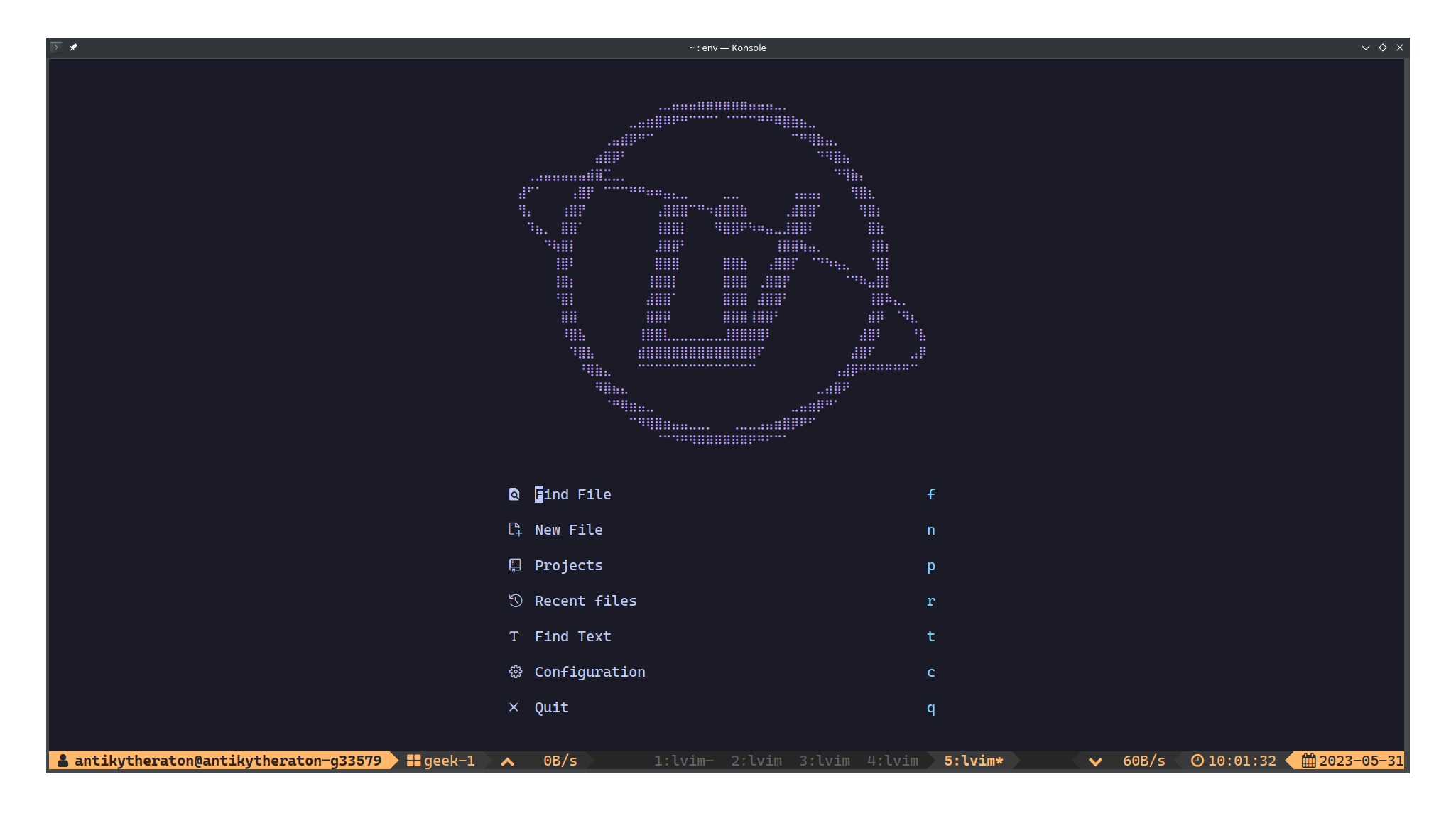Click the New File document icon
This screenshot has width=1456, height=828.
point(515,530)
